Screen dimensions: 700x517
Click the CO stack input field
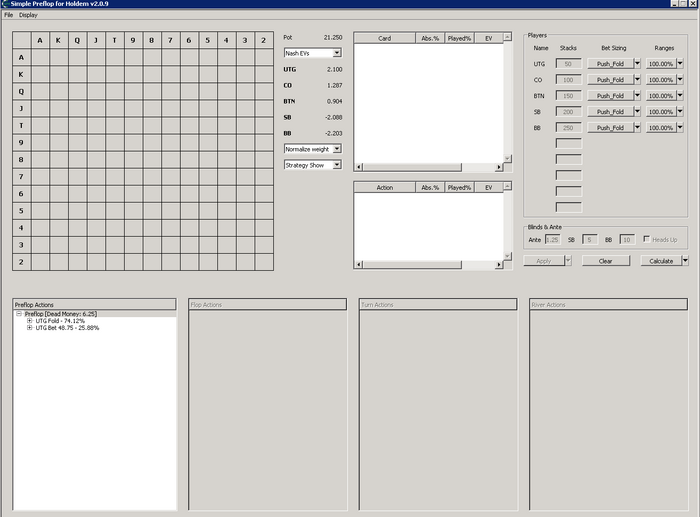pyautogui.click(x=568, y=79)
